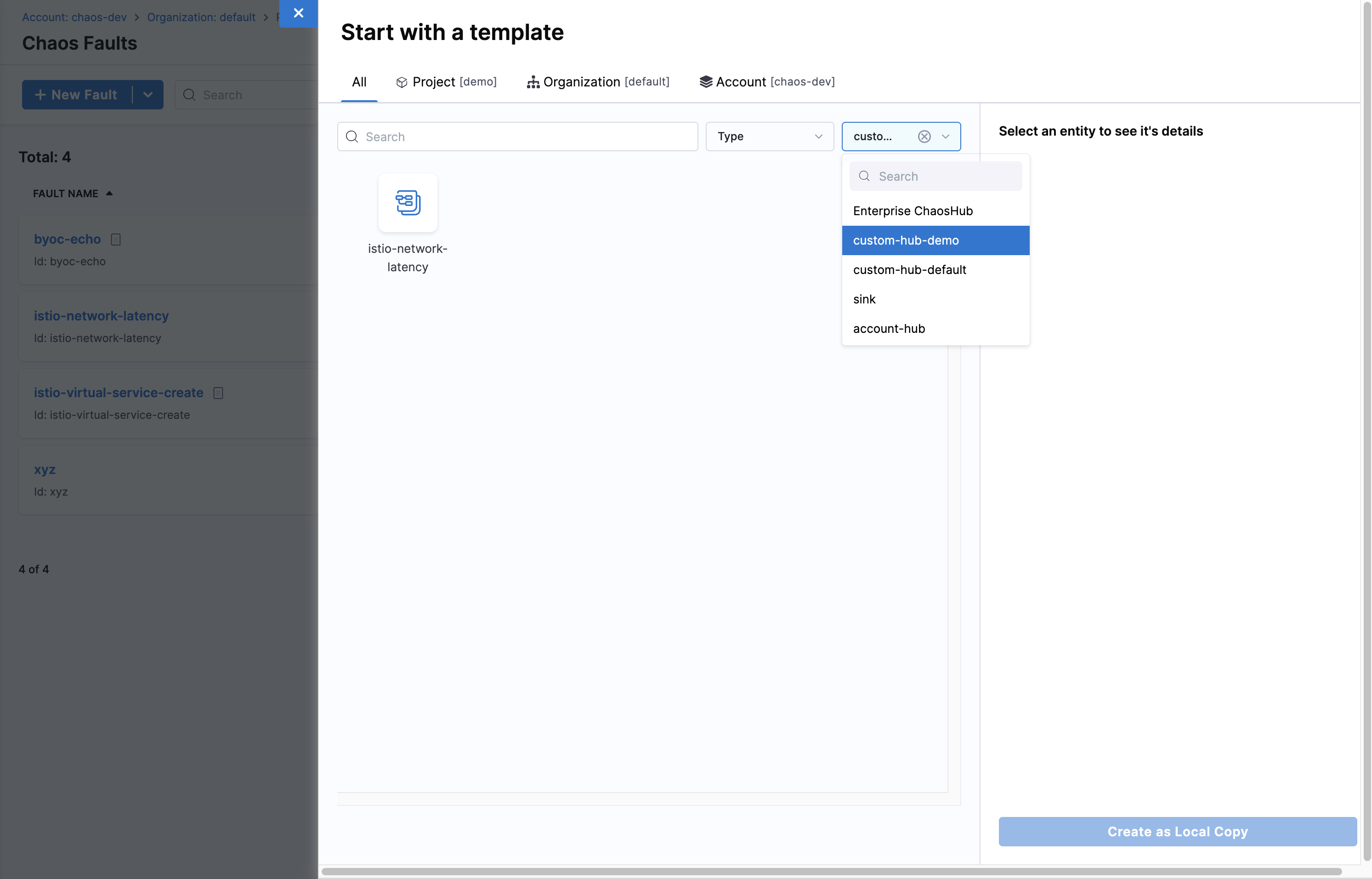
Task: Sort by the FAULT NAME arrow icon
Action: [x=109, y=194]
